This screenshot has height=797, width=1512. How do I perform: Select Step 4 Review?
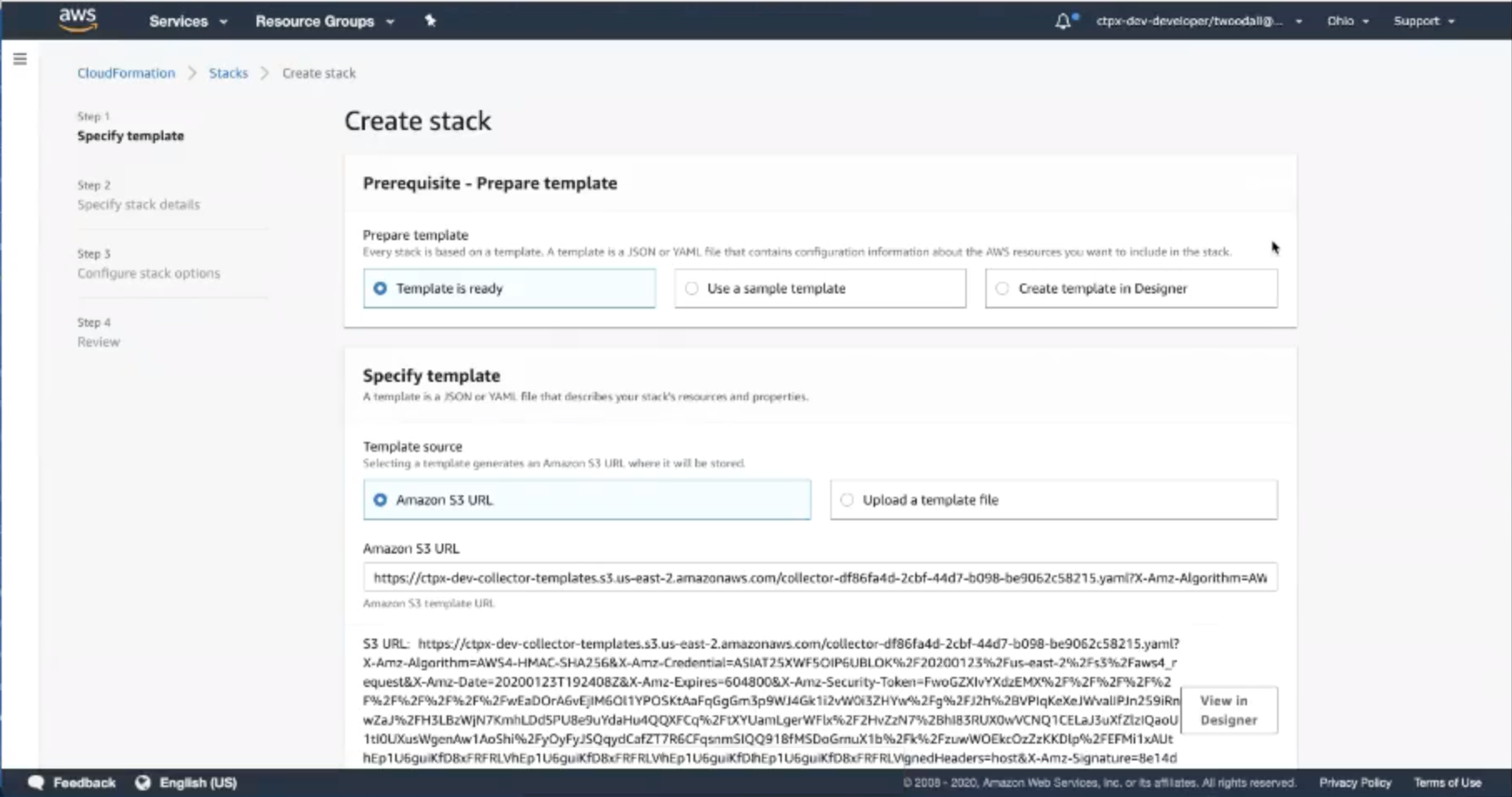[x=98, y=333]
